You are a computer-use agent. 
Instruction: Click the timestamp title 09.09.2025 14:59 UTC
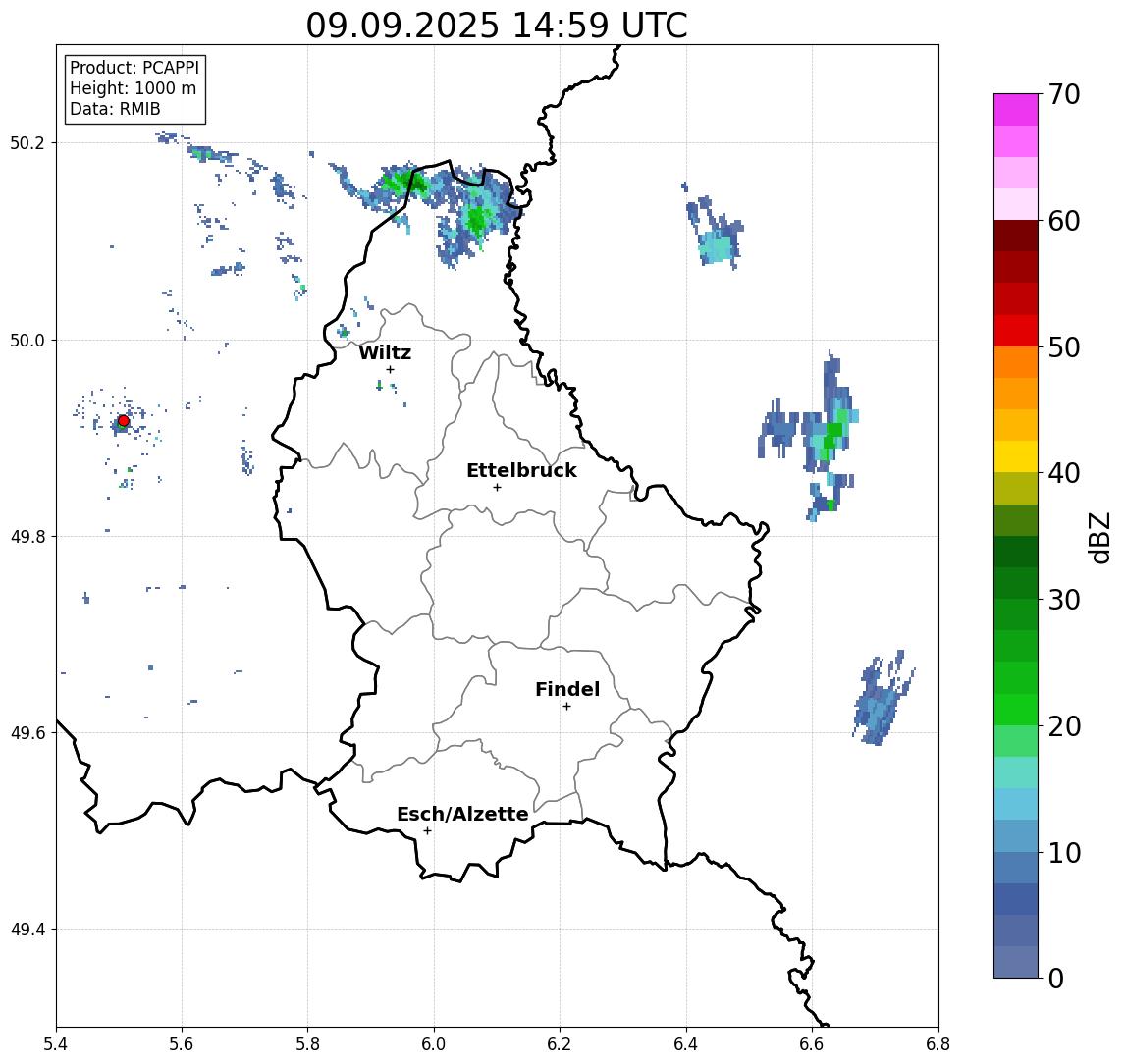(x=497, y=26)
